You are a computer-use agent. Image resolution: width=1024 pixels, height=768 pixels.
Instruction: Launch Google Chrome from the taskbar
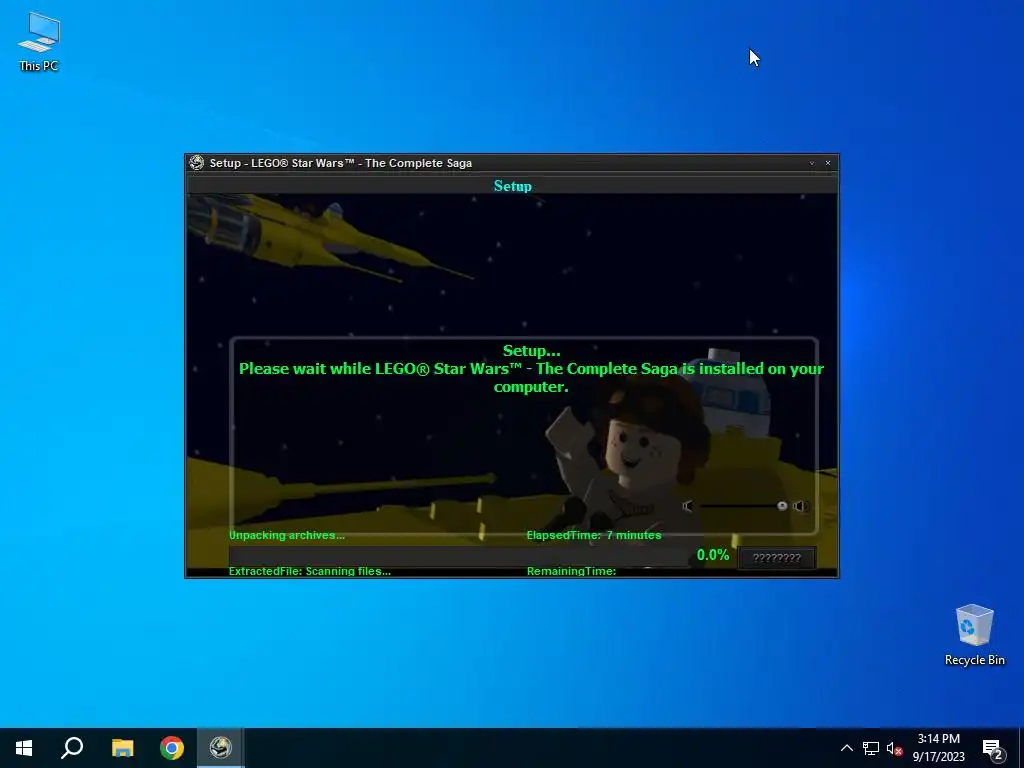tap(172, 748)
